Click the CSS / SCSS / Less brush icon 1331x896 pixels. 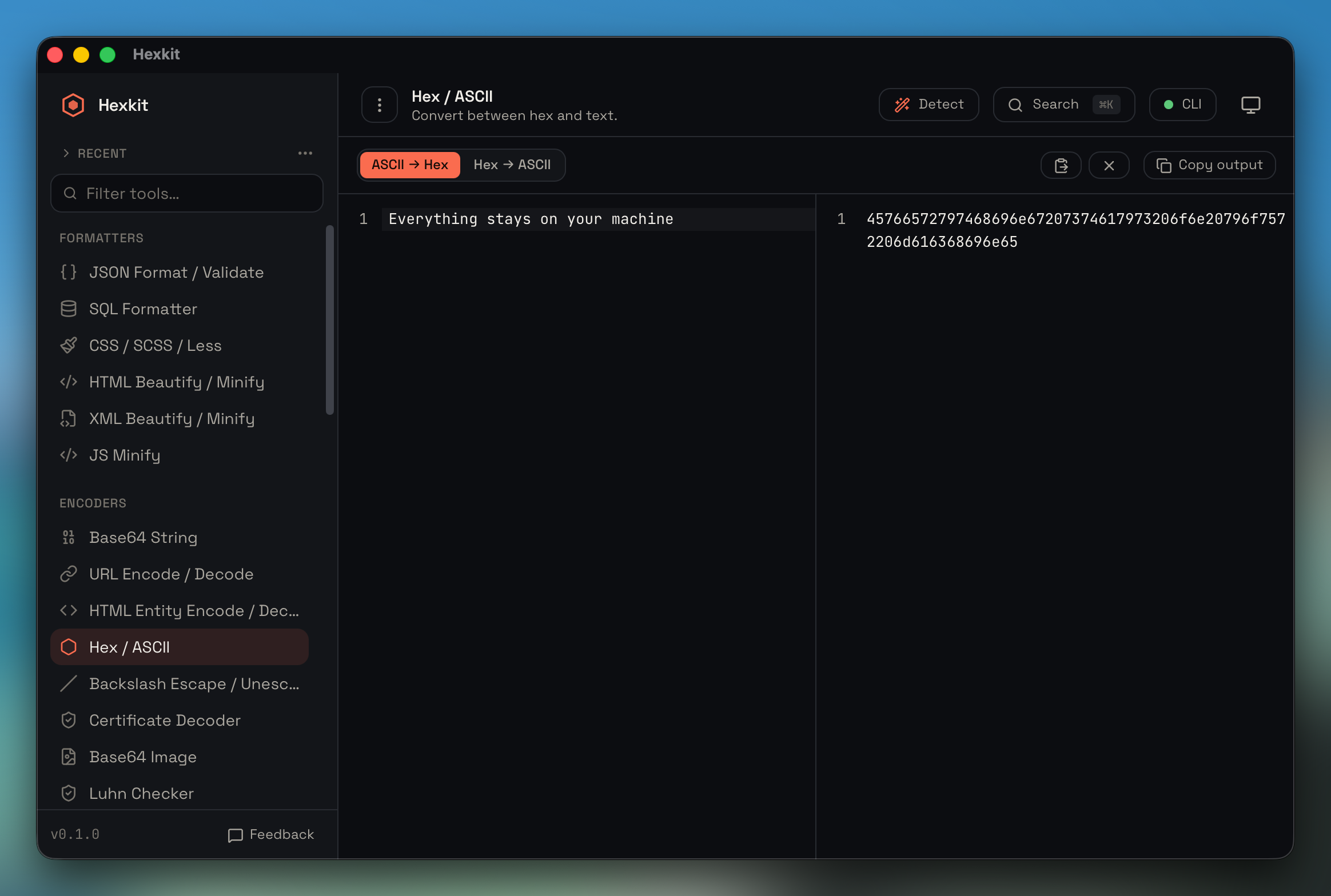69,346
